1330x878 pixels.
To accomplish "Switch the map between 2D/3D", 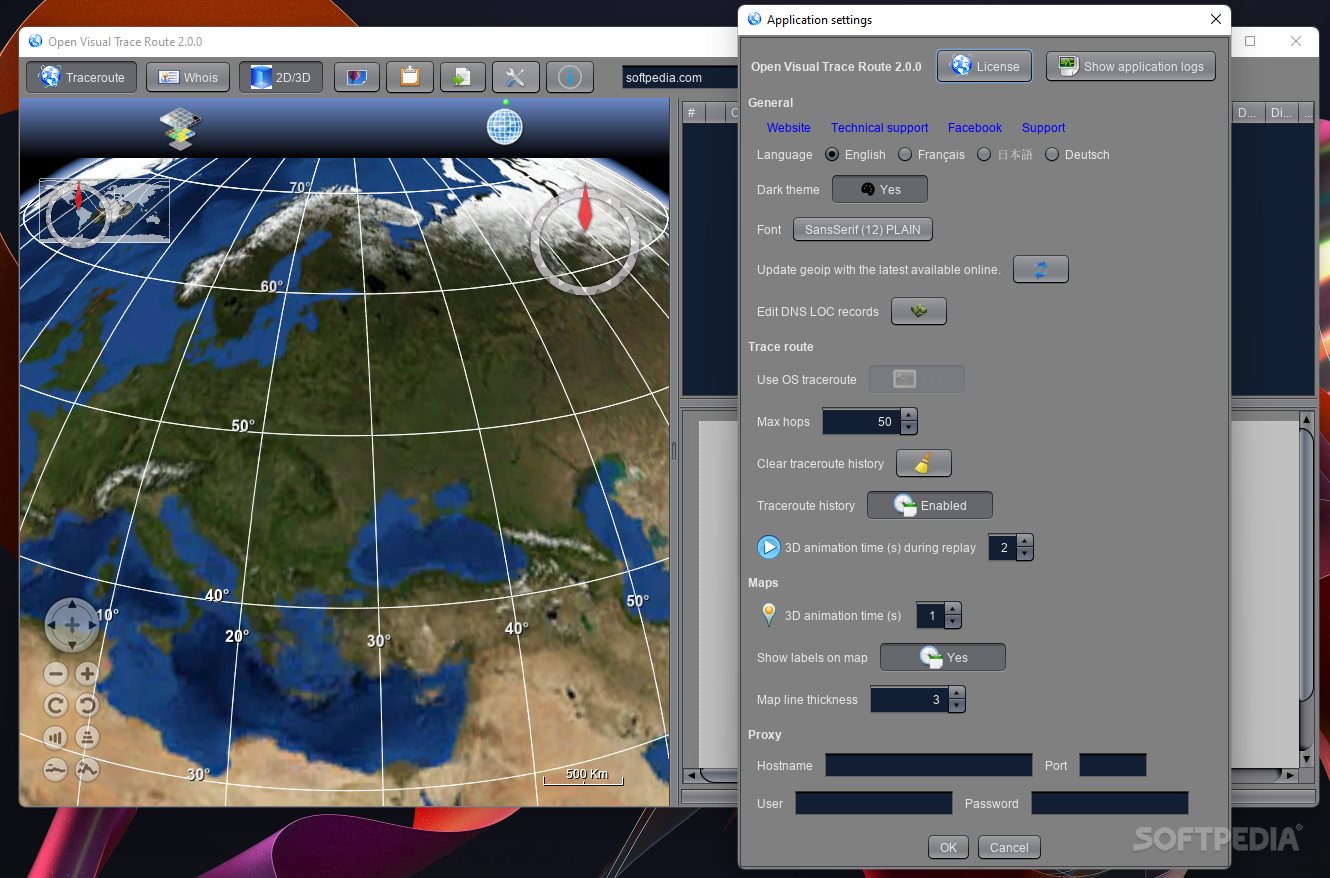I will click(x=281, y=77).
